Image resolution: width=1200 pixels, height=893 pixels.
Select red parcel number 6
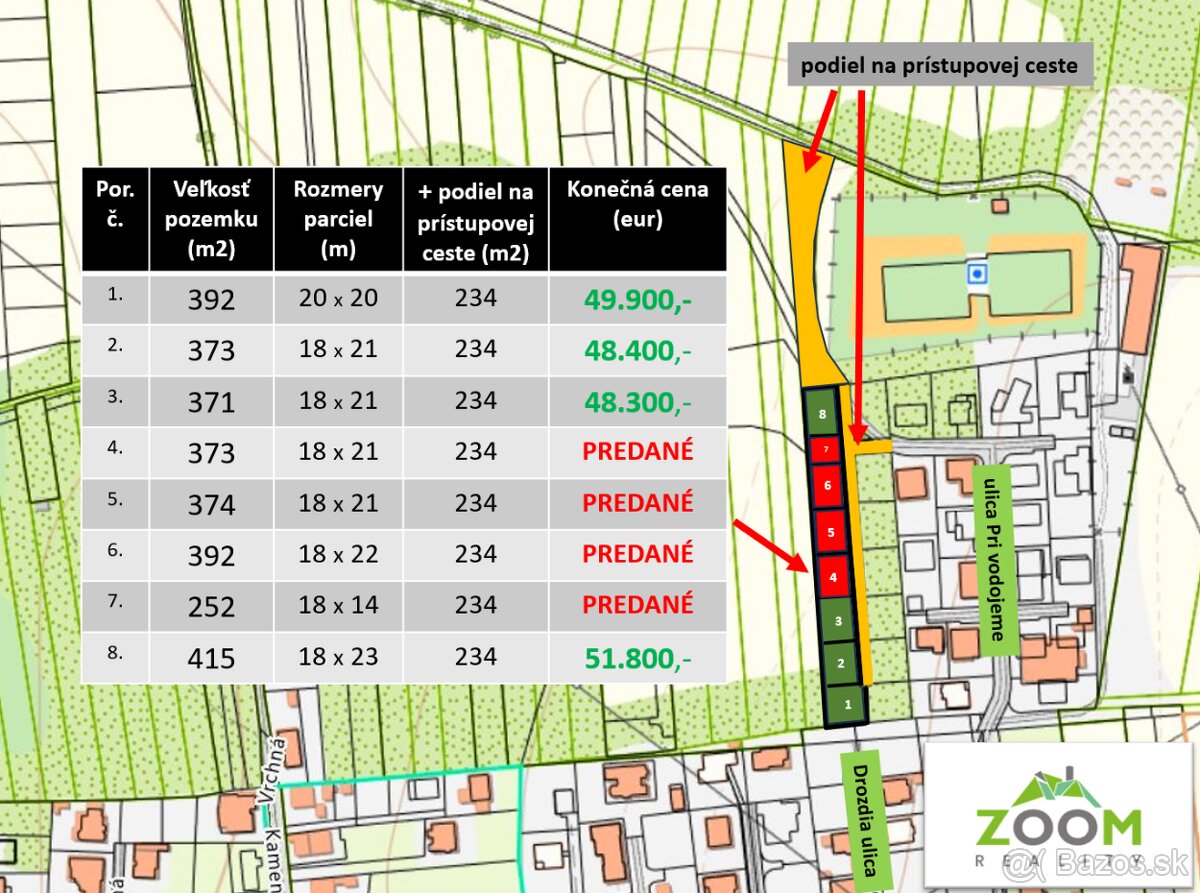coord(827,485)
